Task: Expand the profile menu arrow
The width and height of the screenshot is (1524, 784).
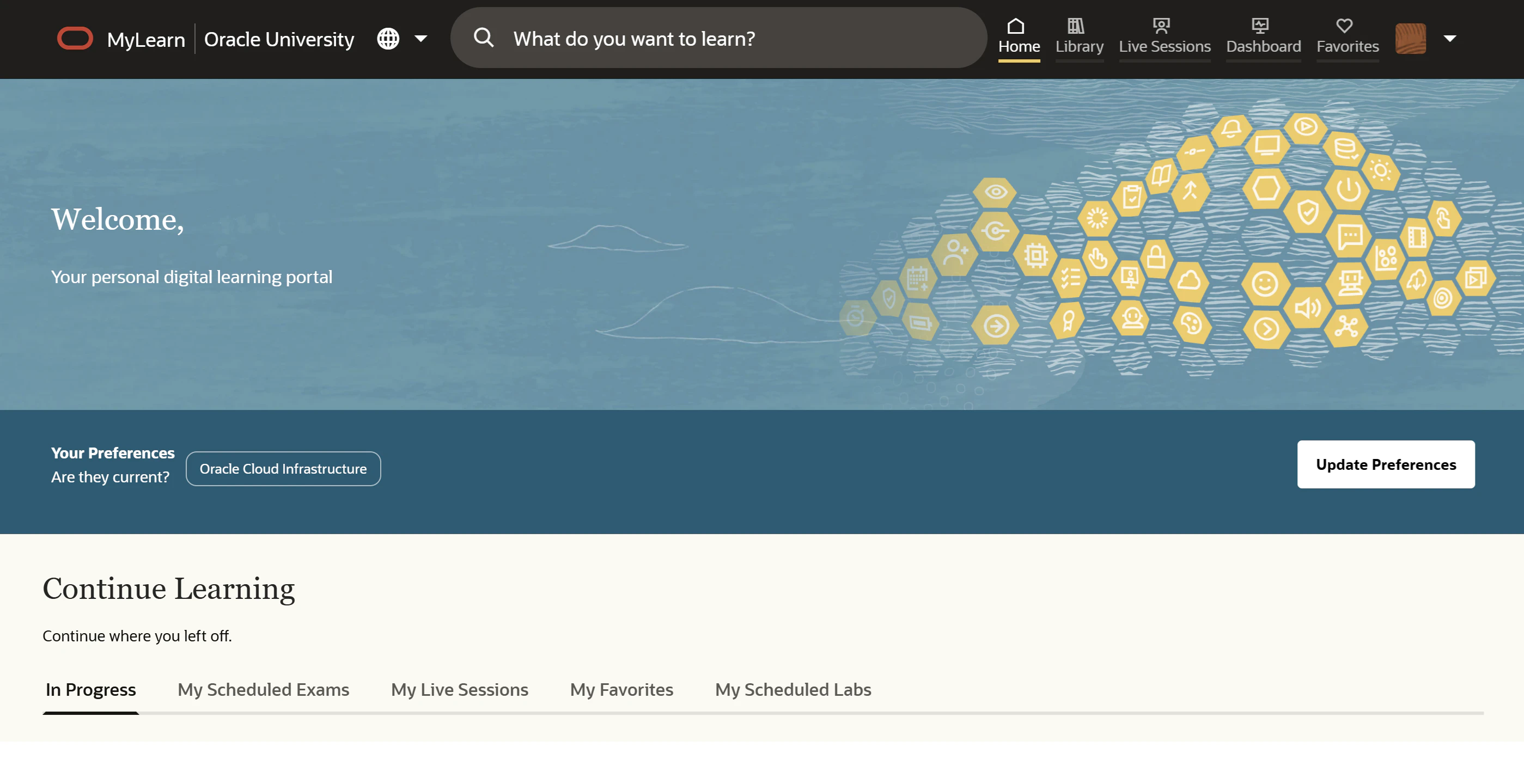Action: (1449, 39)
